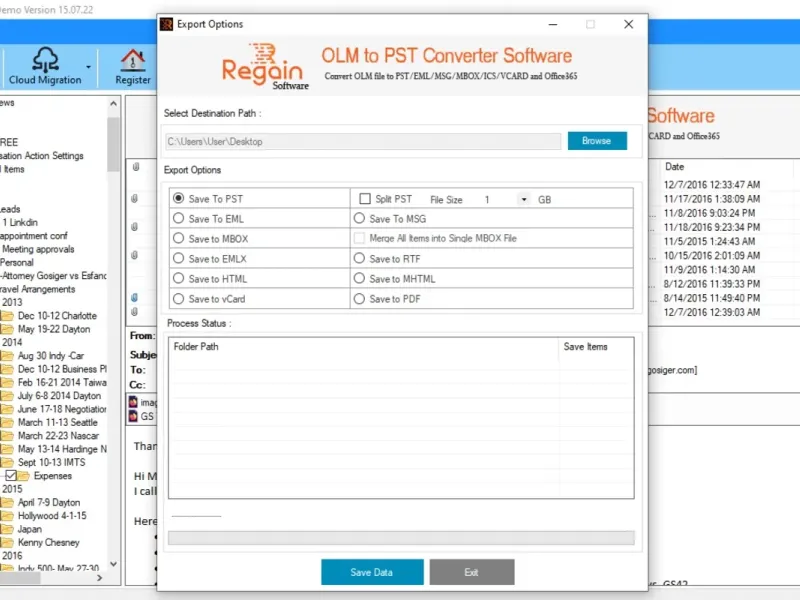Click the horizontal scroll right arrow
800x600 pixels.
(x=99, y=578)
